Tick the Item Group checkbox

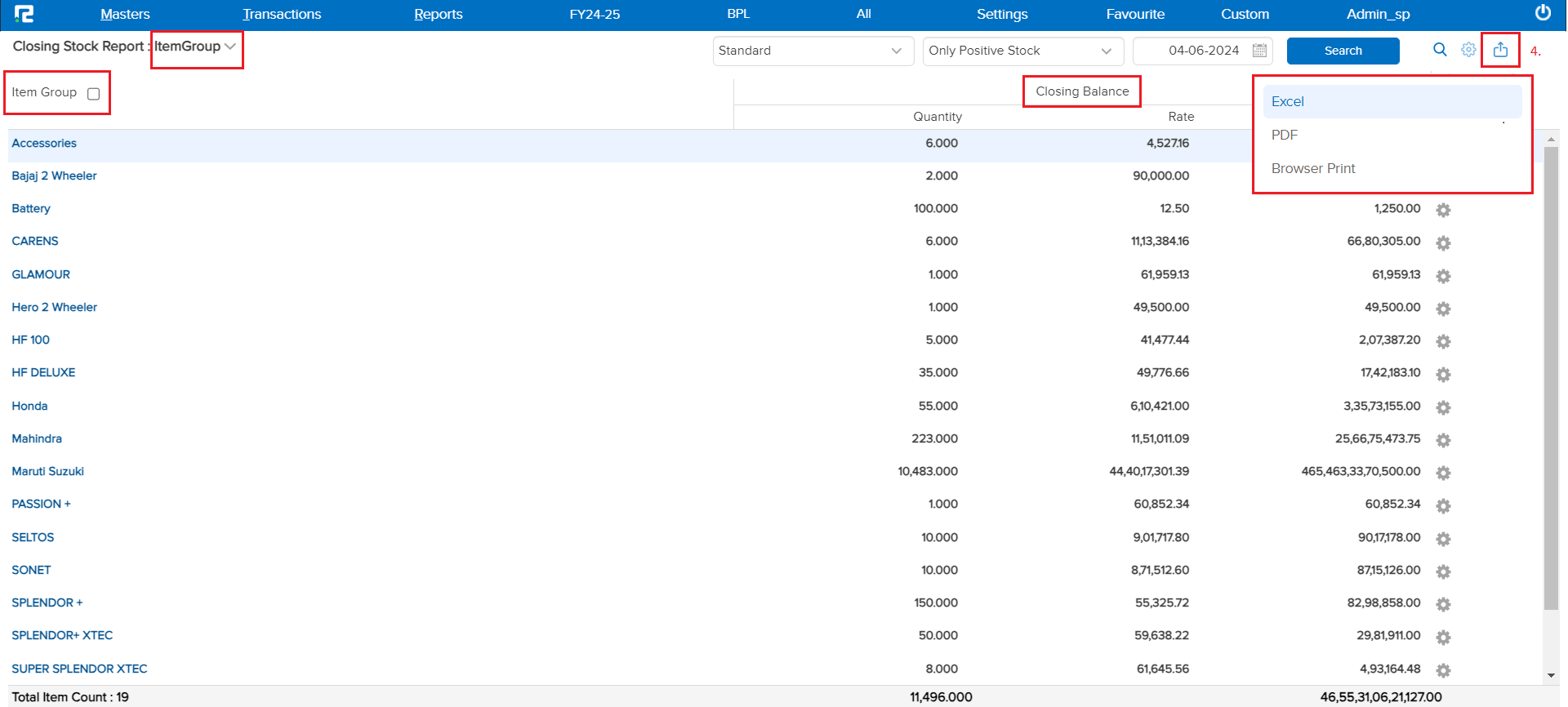point(94,94)
